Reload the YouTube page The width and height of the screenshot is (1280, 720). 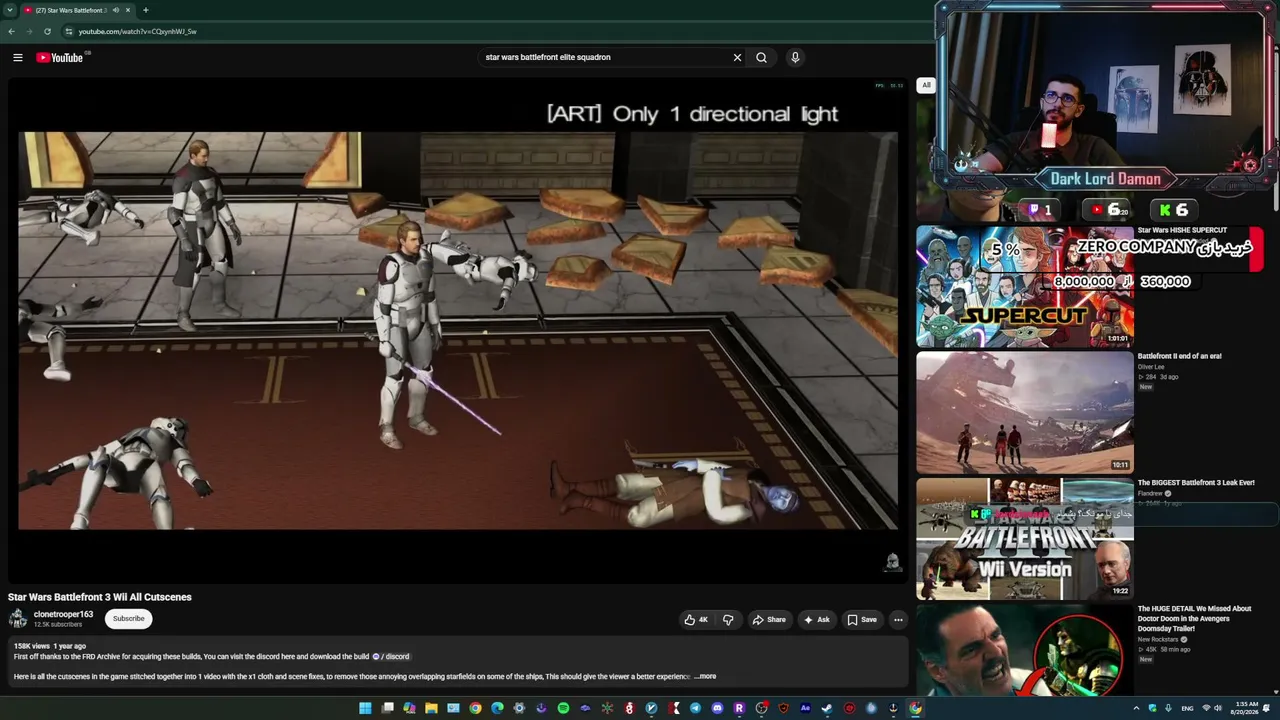tap(47, 31)
